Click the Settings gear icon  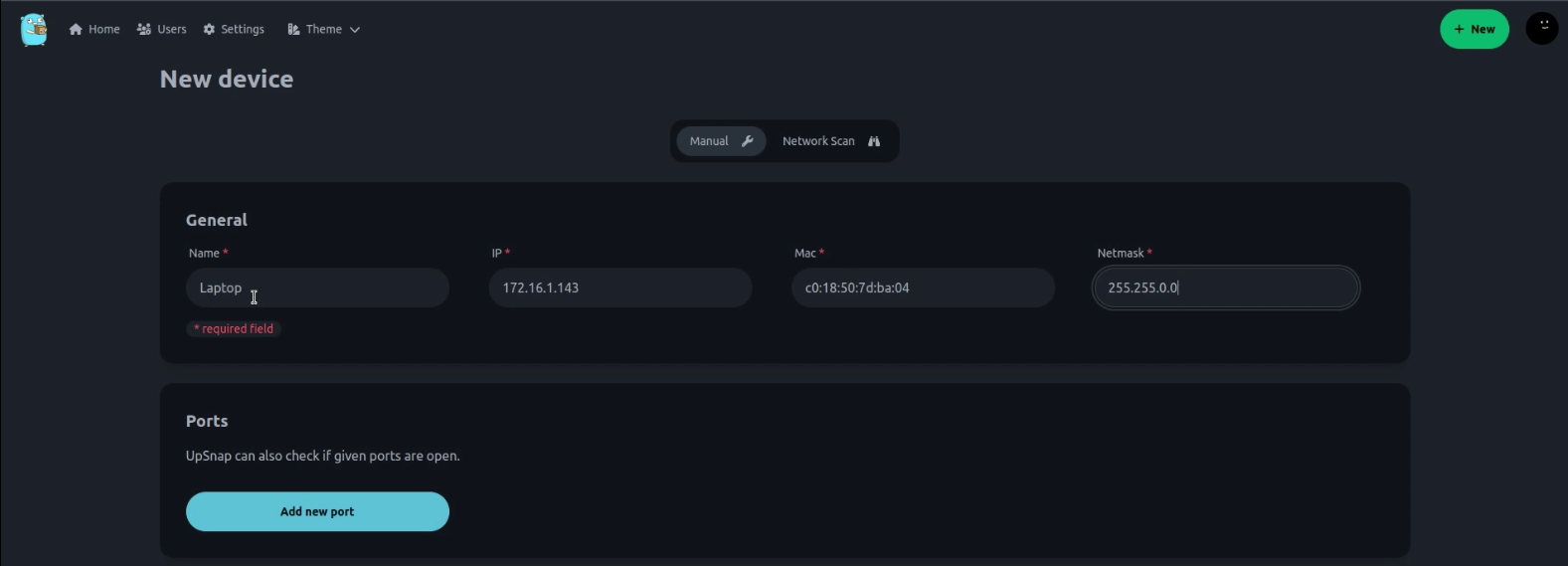[209, 30]
